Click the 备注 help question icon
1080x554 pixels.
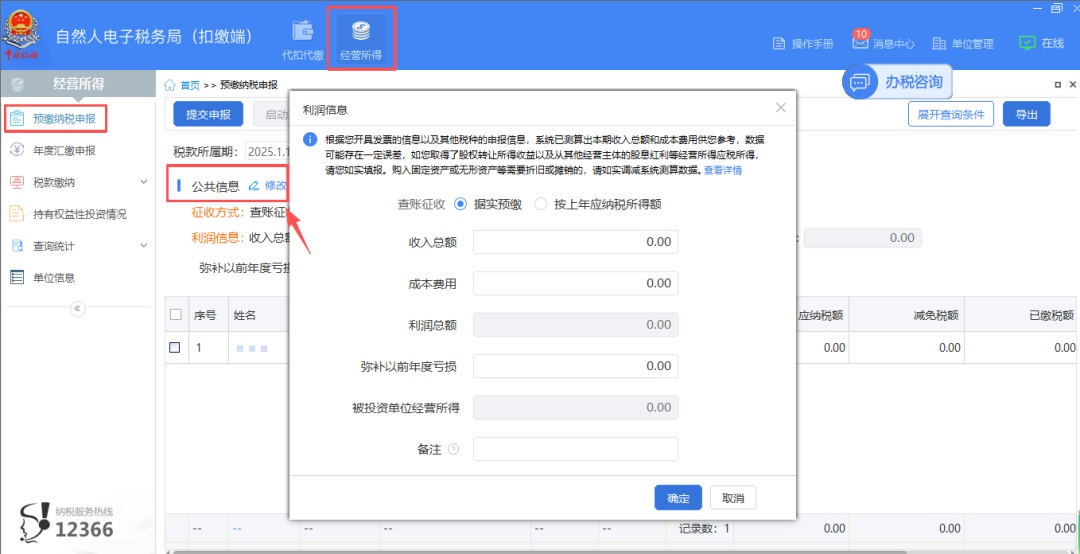coord(453,450)
